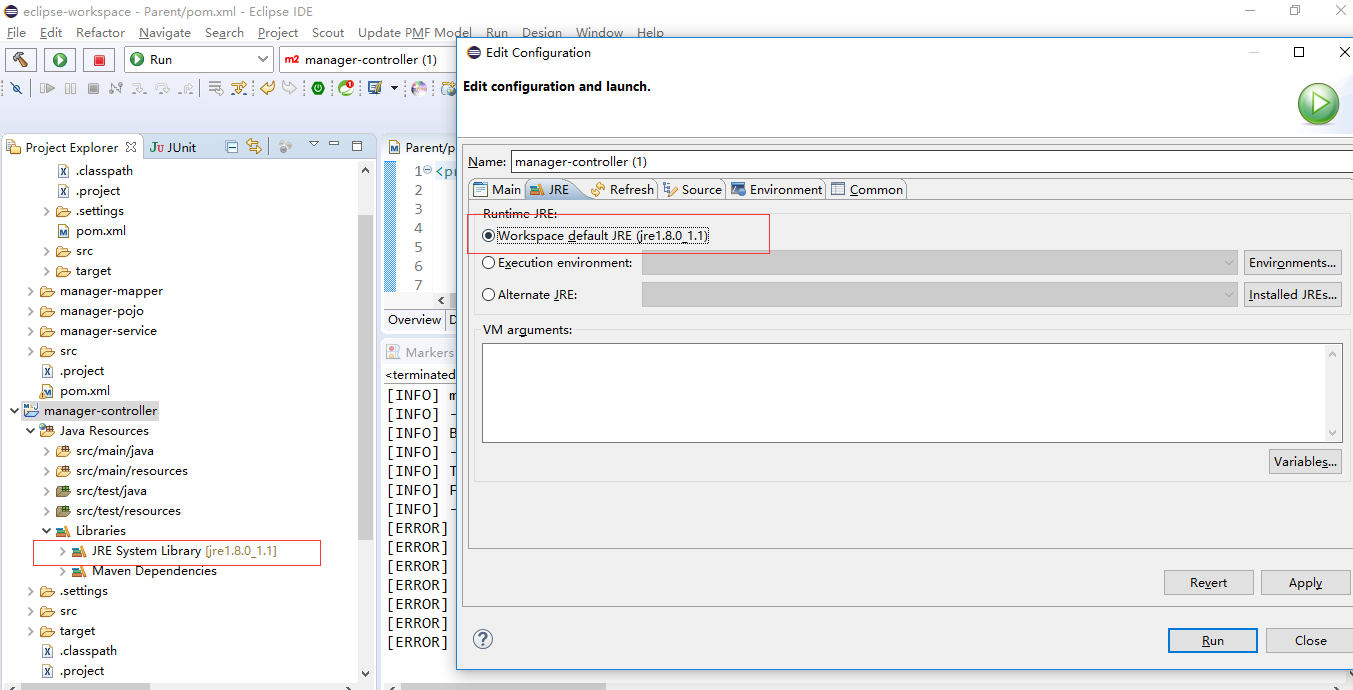This screenshot has height=690, width=1353.
Task: Expand src/main/java source folder
Action: click(x=46, y=451)
